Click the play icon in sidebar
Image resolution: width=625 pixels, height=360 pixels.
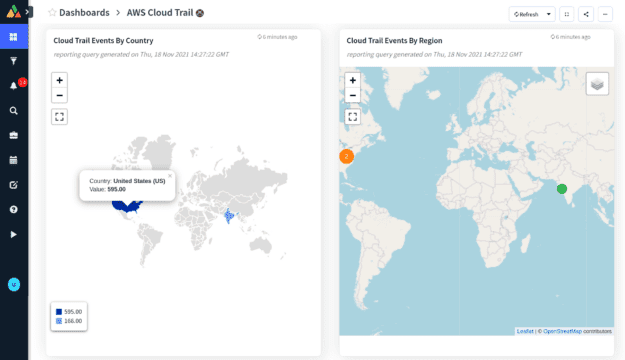(14, 234)
